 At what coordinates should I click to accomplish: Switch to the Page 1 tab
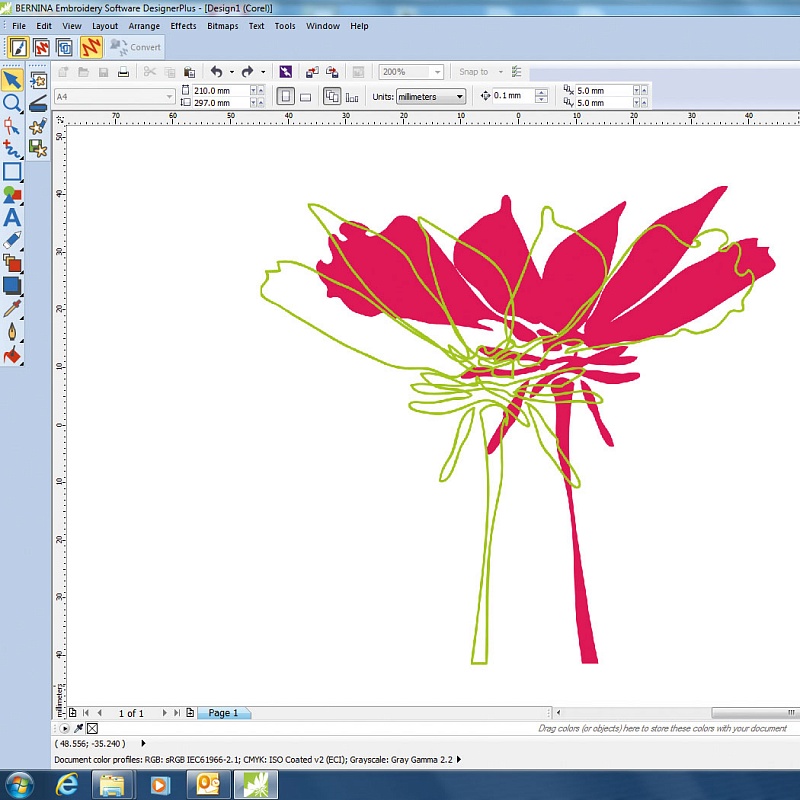[x=222, y=713]
